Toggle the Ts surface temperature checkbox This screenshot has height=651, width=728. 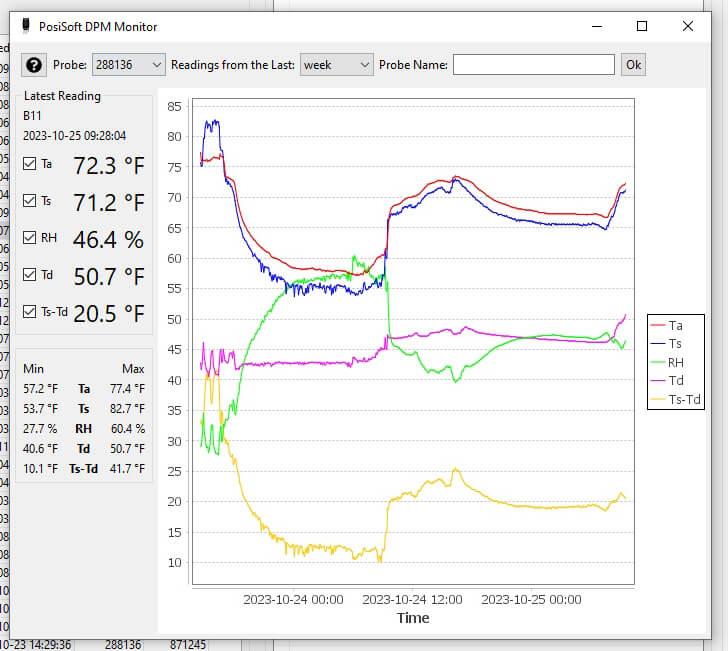click(x=29, y=201)
